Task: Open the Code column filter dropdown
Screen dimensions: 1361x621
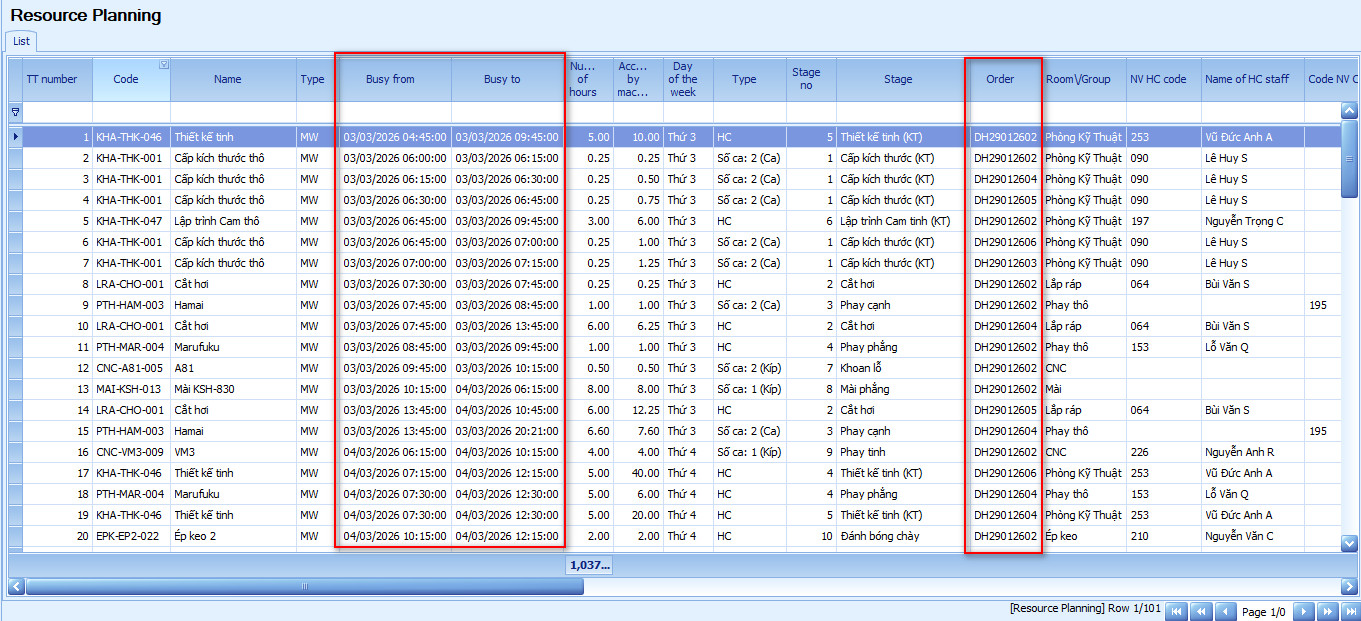Action: click(164, 65)
